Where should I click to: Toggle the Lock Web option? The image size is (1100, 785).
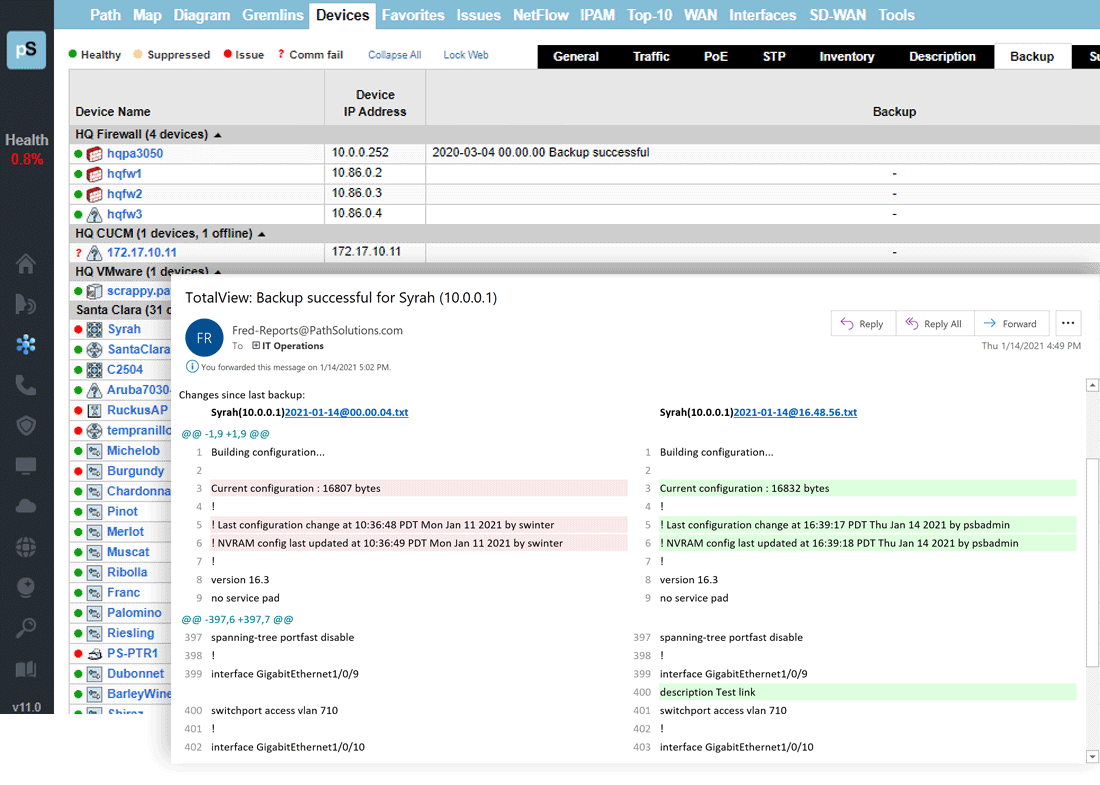465,55
